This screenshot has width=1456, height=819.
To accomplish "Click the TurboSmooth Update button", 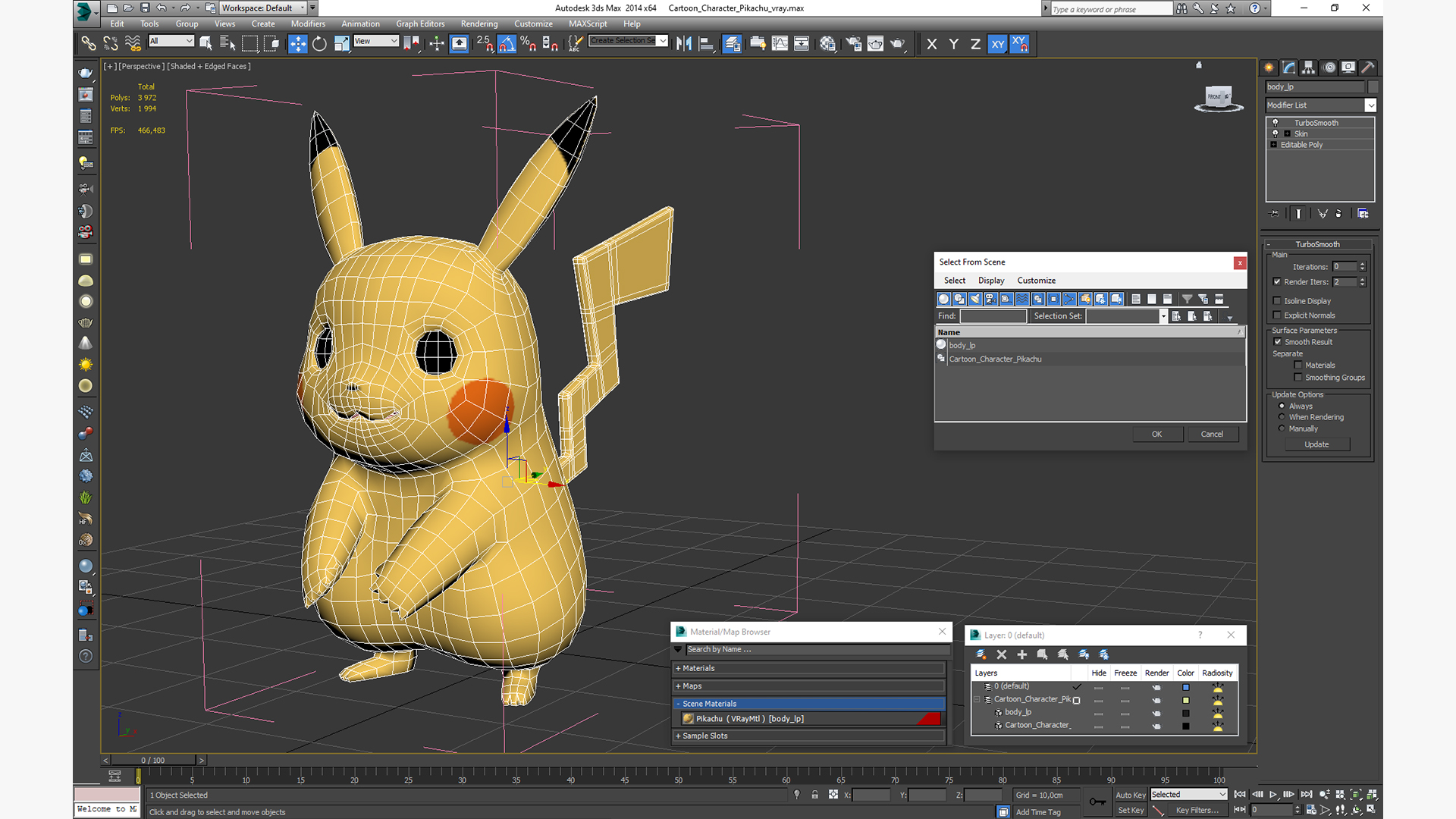I will tap(1316, 444).
